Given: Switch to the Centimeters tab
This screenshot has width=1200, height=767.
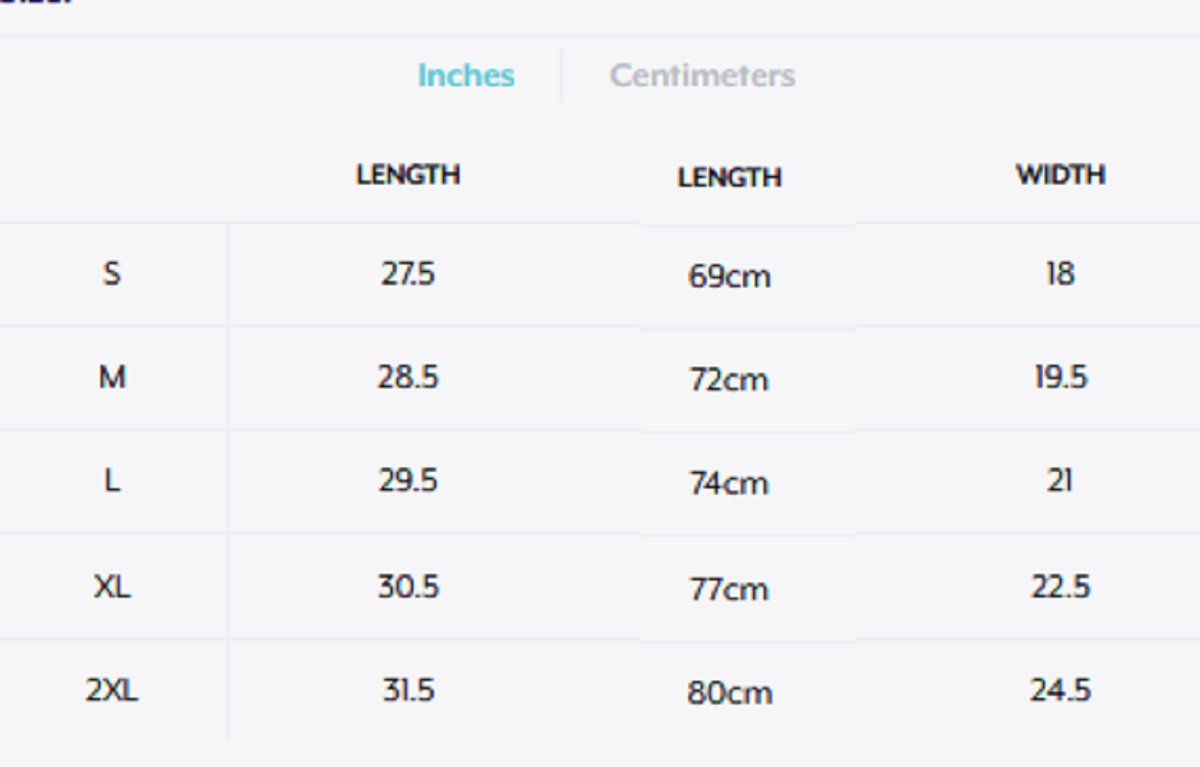Looking at the screenshot, I should pos(702,76).
